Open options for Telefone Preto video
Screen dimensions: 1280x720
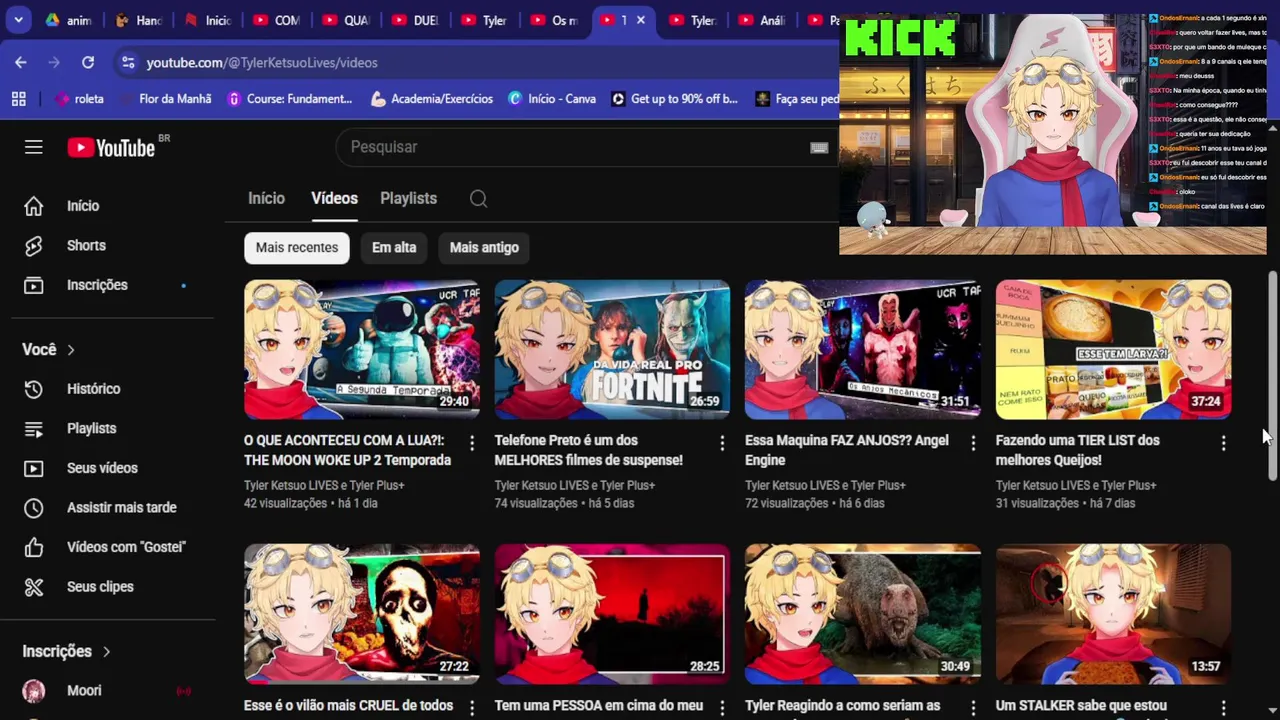(722, 443)
